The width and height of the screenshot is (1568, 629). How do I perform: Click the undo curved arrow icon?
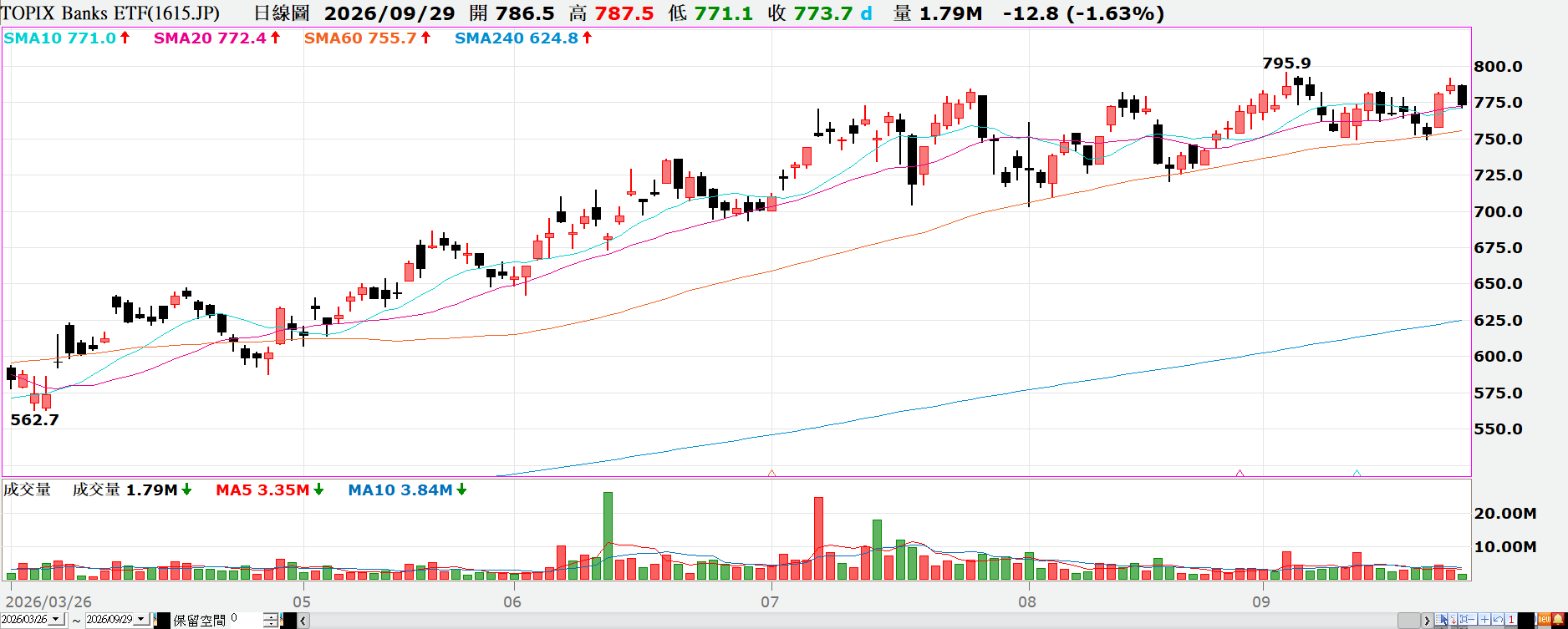[x=1498, y=619]
